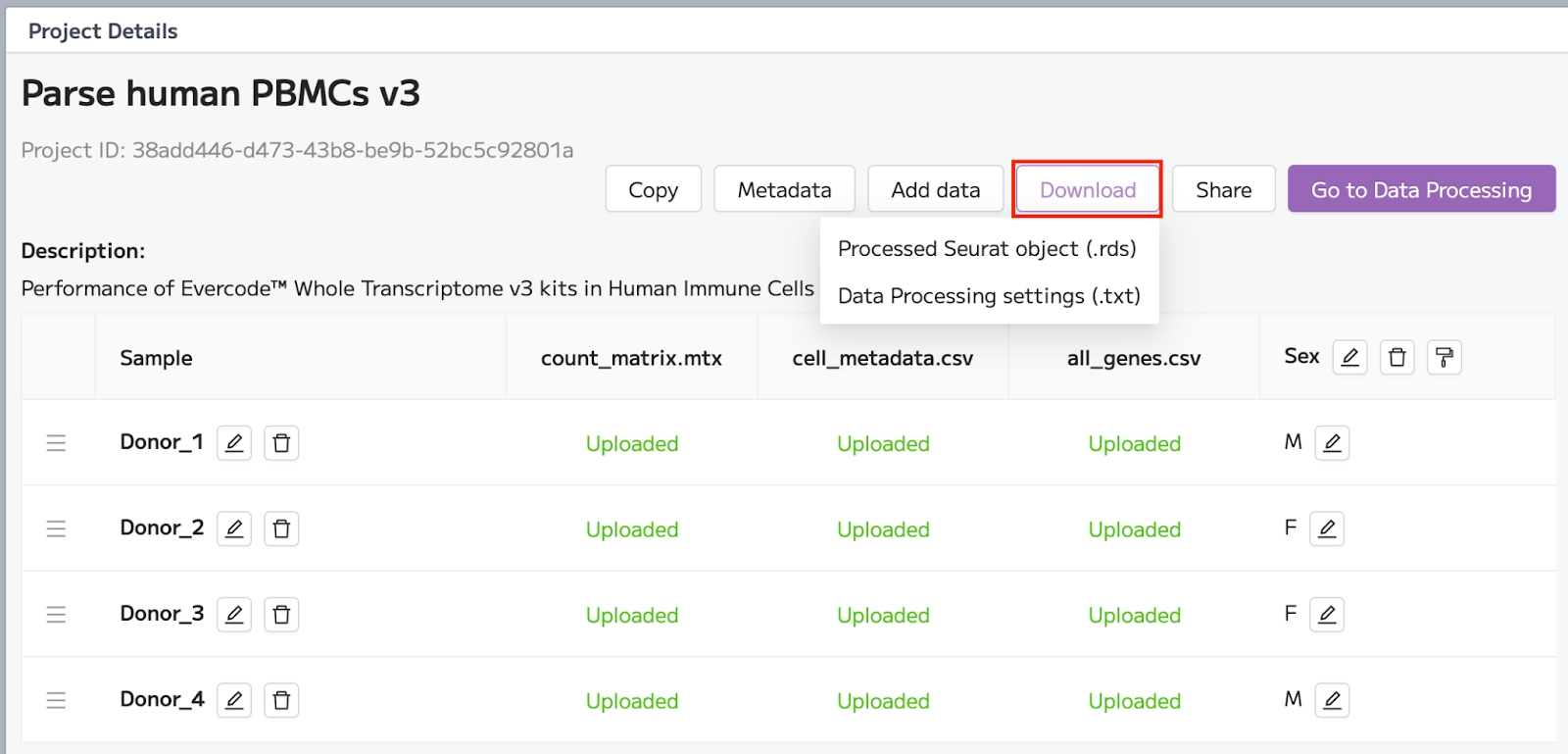
Task: Click Donor_4 cell_metadata Uploaded status
Action: [883, 701]
